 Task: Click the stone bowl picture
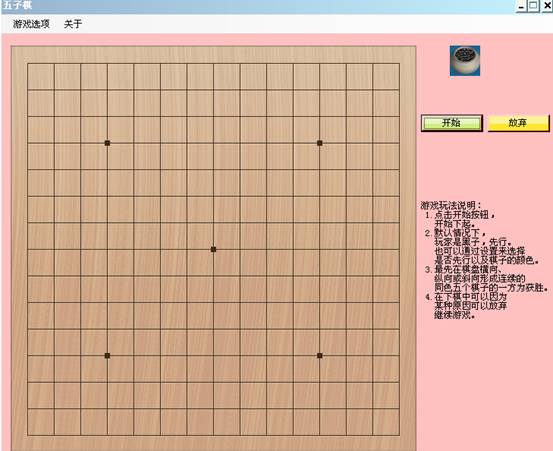[465, 61]
